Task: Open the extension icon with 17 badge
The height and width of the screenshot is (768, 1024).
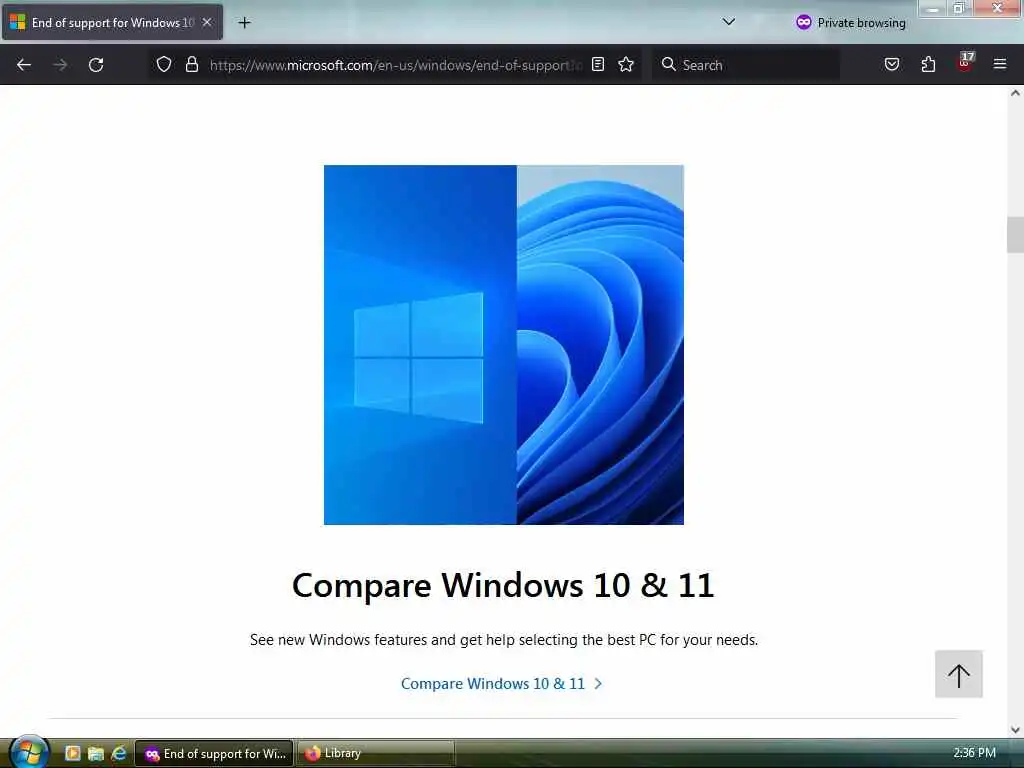Action: (x=965, y=63)
